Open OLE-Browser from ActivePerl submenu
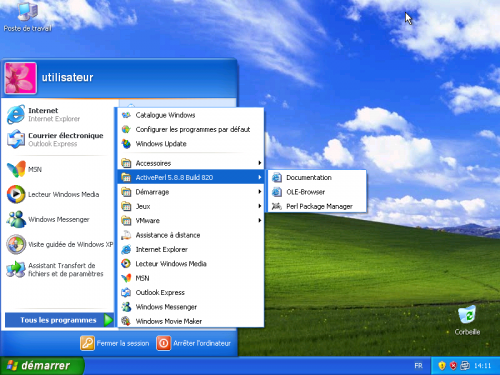Screen dimensions: 500x375 click(x=317, y=192)
